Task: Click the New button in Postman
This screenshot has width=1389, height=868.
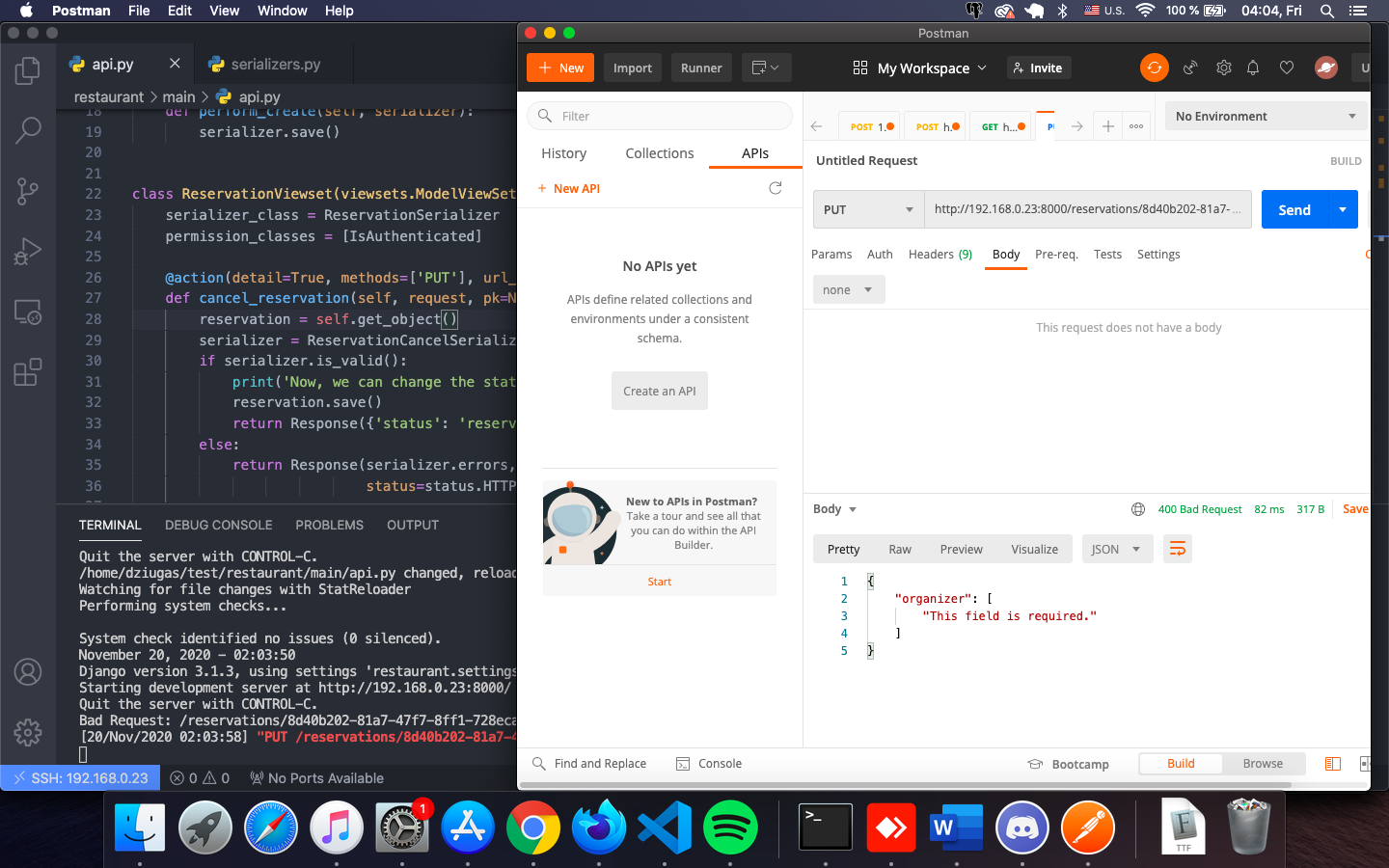Action: click(x=560, y=68)
